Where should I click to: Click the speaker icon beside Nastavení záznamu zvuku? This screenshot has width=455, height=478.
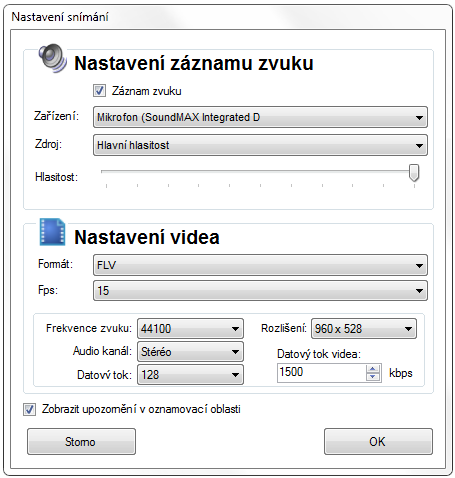click(x=52, y=58)
